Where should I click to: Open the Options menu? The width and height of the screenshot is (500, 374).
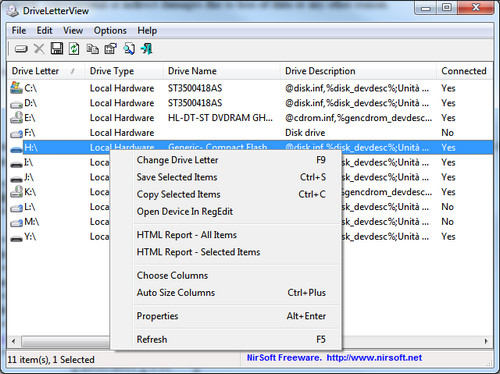[110, 31]
